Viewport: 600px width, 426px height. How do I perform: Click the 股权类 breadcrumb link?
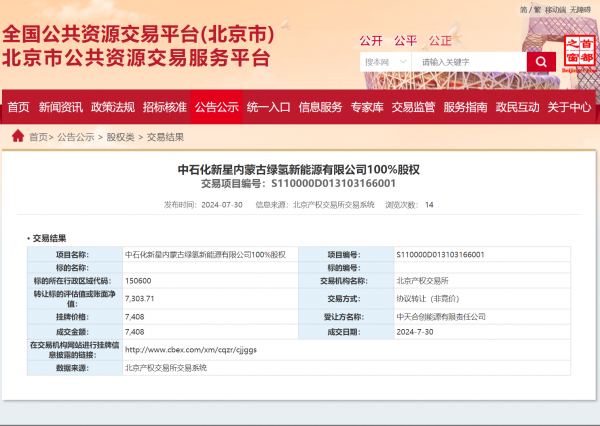(x=120, y=137)
